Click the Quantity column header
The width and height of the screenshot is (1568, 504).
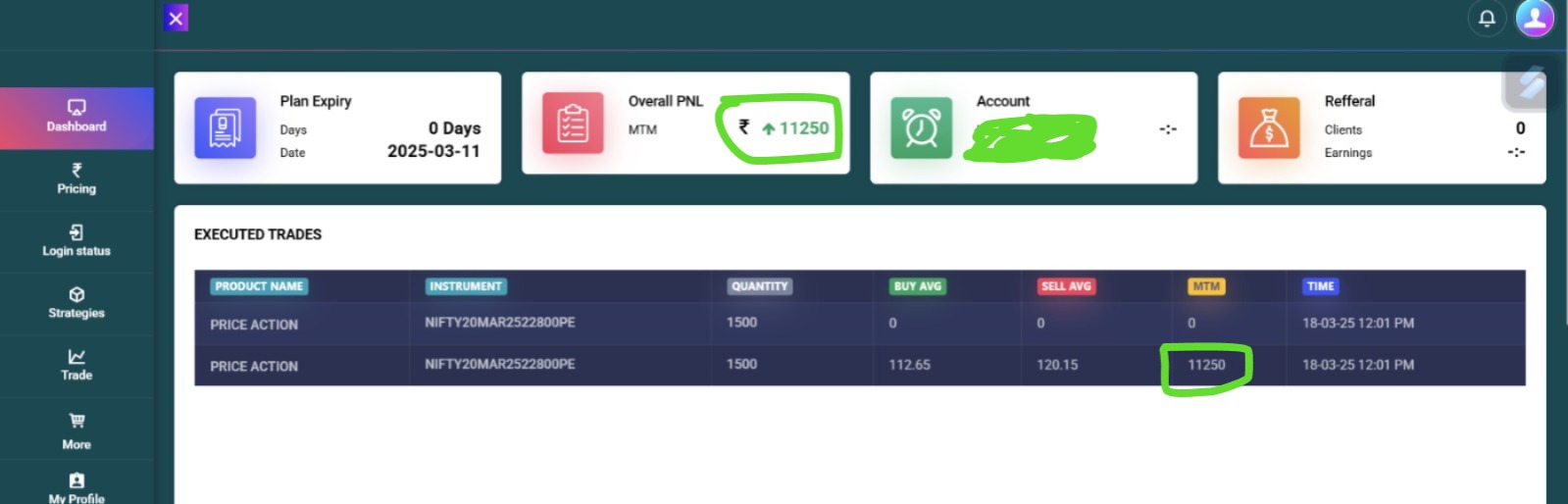pos(759,286)
